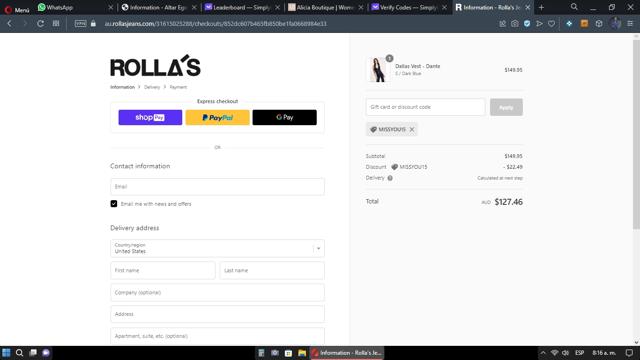Open the volume tray icon
640x360 pixels.
coord(565,353)
